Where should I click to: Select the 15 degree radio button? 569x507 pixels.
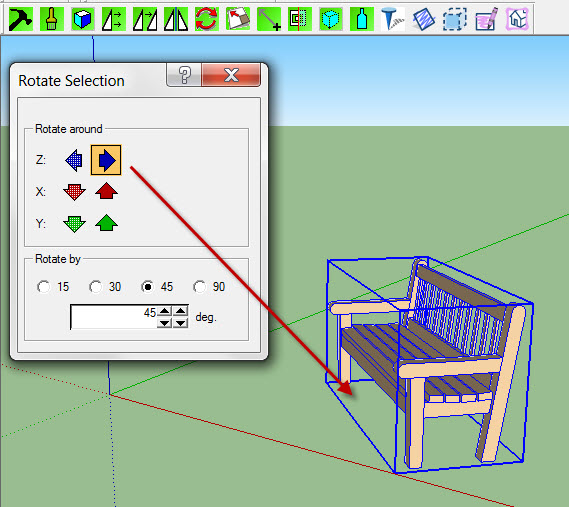[44, 287]
